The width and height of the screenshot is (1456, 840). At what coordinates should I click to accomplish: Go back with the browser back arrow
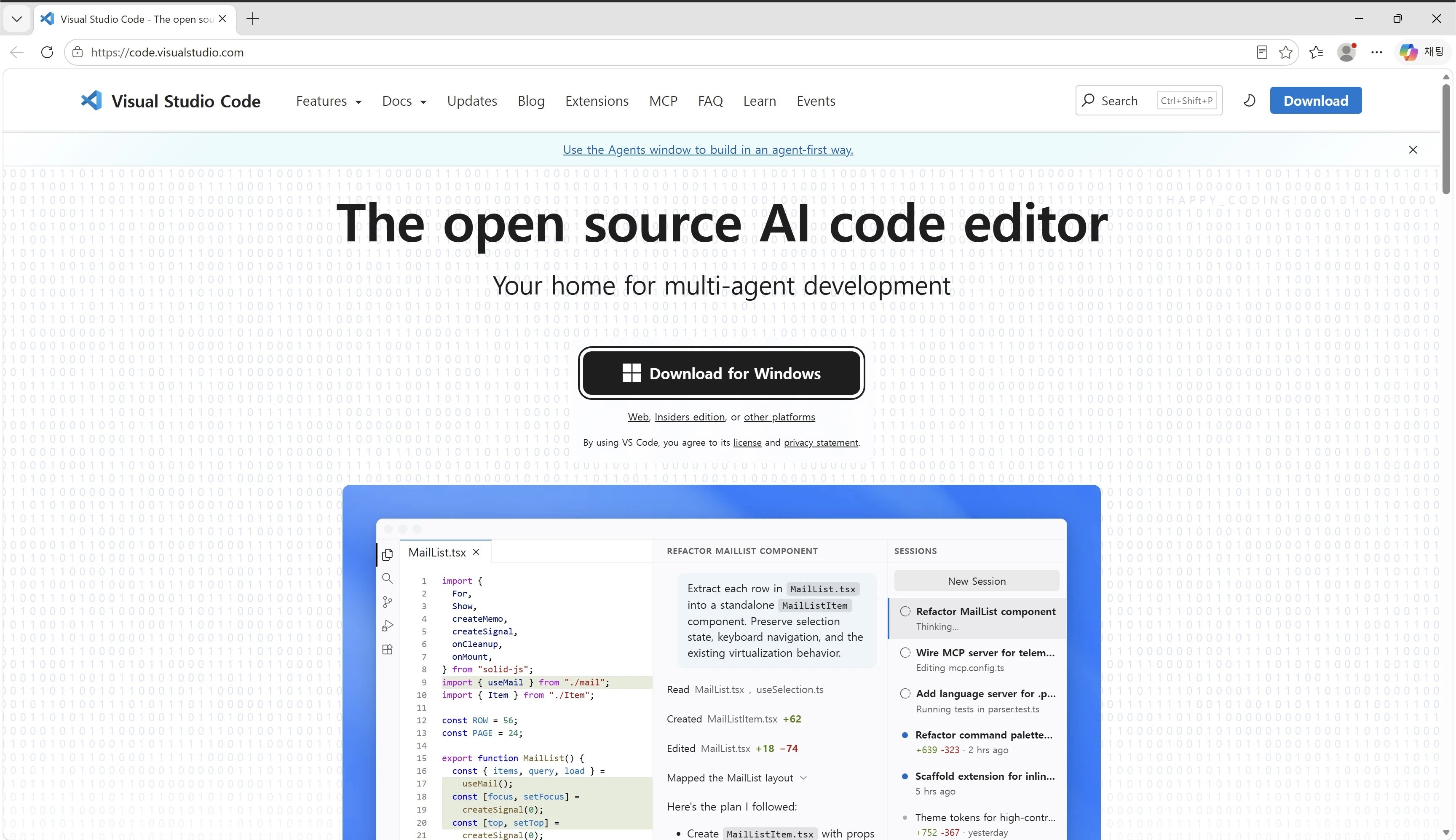pos(17,53)
